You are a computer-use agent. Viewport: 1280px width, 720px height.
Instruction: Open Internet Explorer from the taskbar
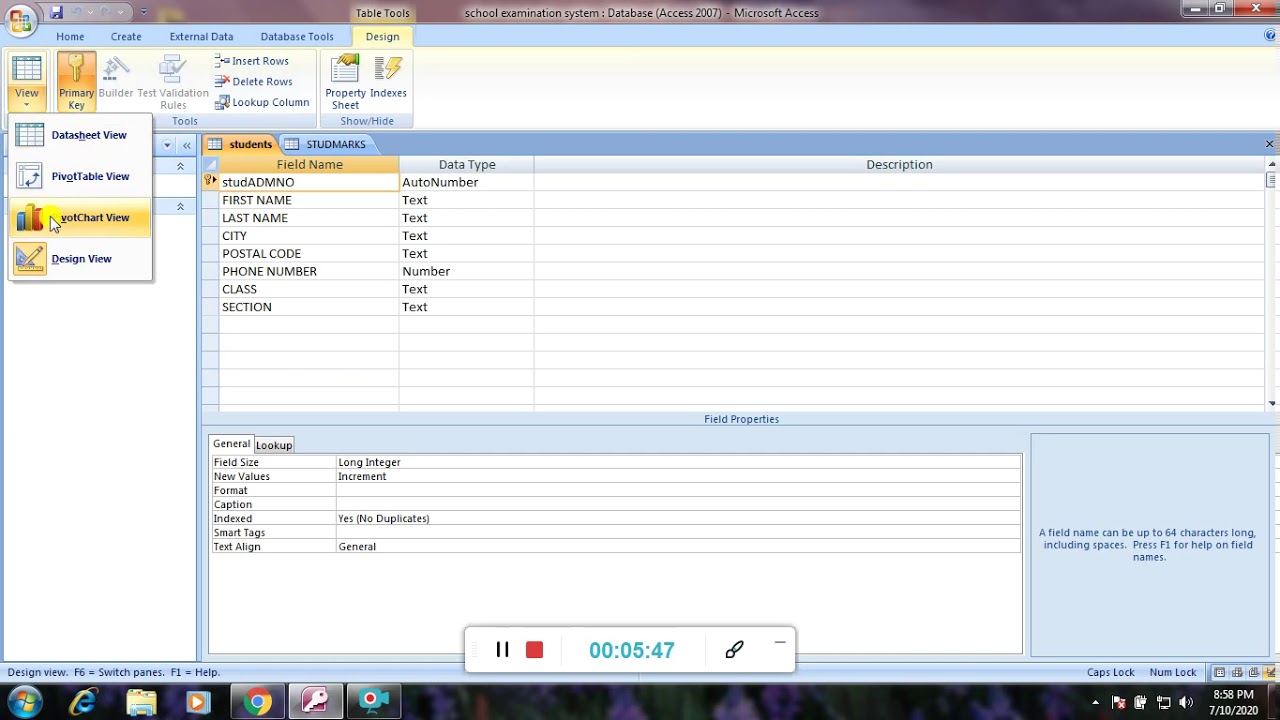click(83, 702)
